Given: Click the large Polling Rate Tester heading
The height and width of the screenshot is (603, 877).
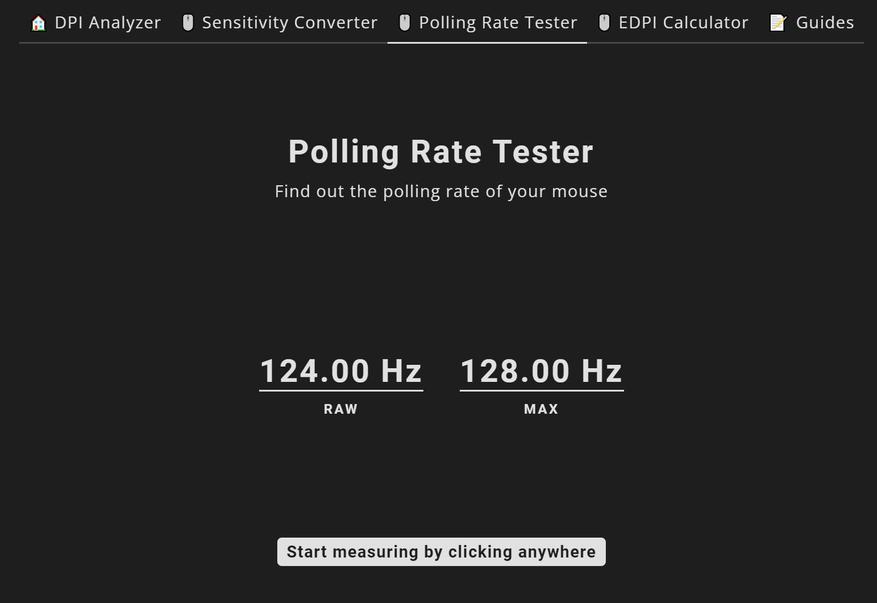Looking at the screenshot, I should [441, 152].
